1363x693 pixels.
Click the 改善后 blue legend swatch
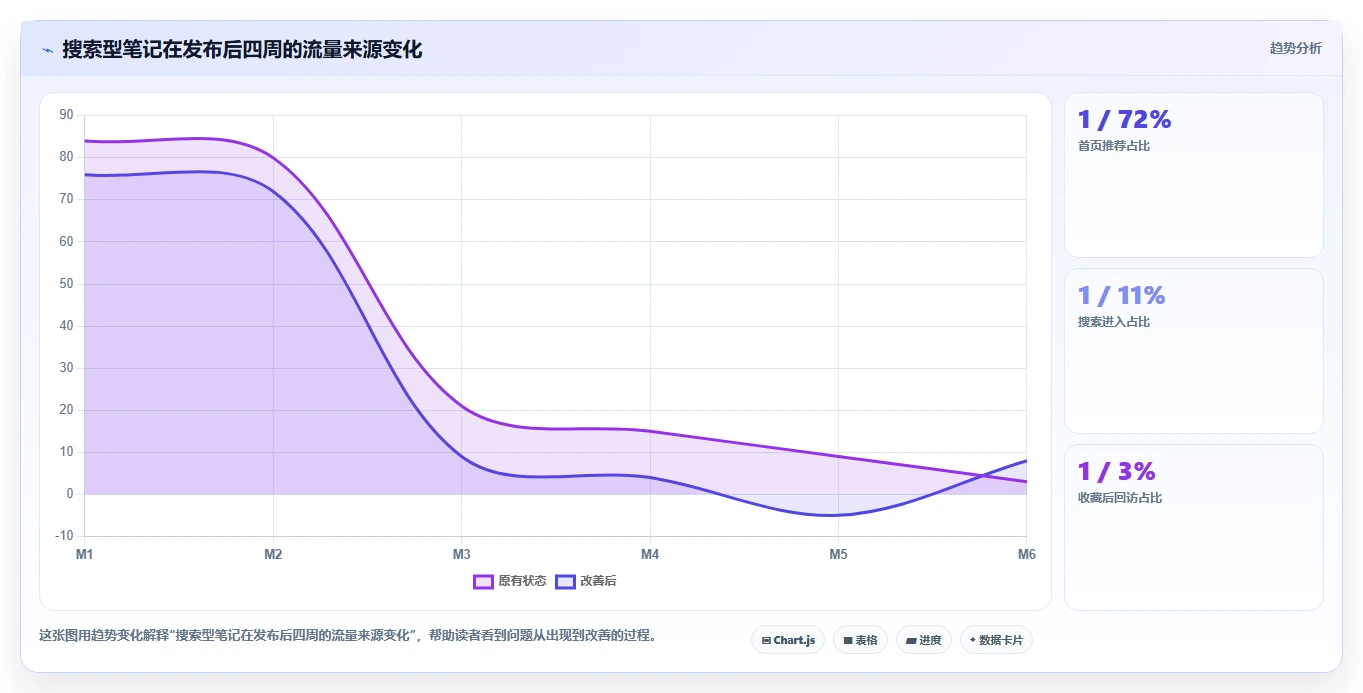pyautogui.click(x=566, y=581)
